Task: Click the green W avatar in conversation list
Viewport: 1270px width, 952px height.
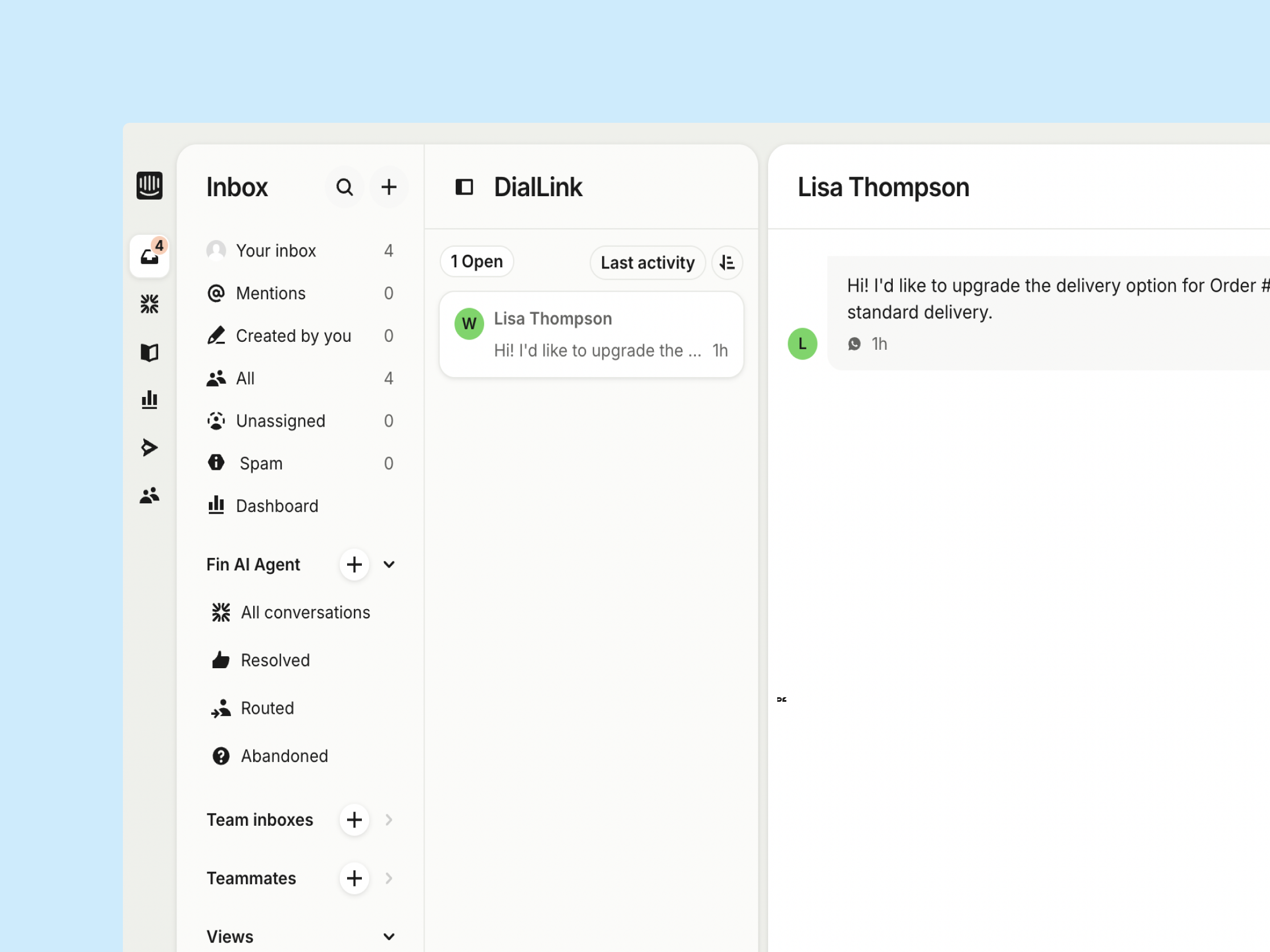Action: click(x=469, y=324)
